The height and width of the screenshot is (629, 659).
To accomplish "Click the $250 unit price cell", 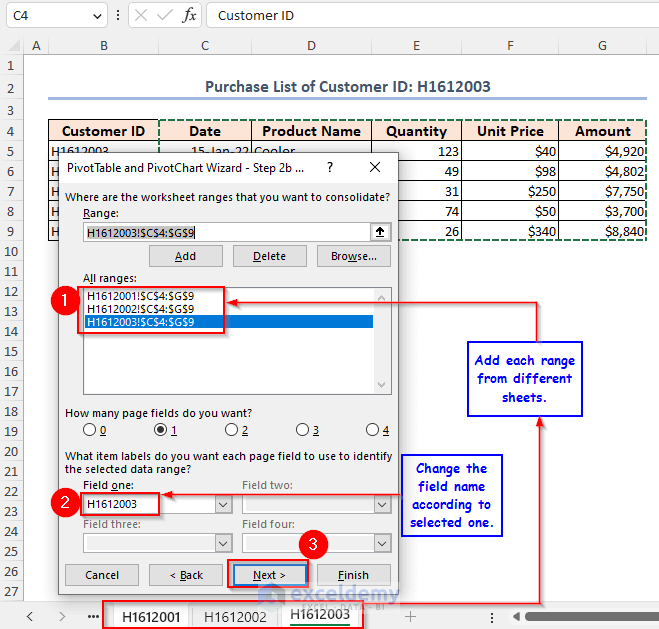I will pyautogui.click(x=510, y=191).
